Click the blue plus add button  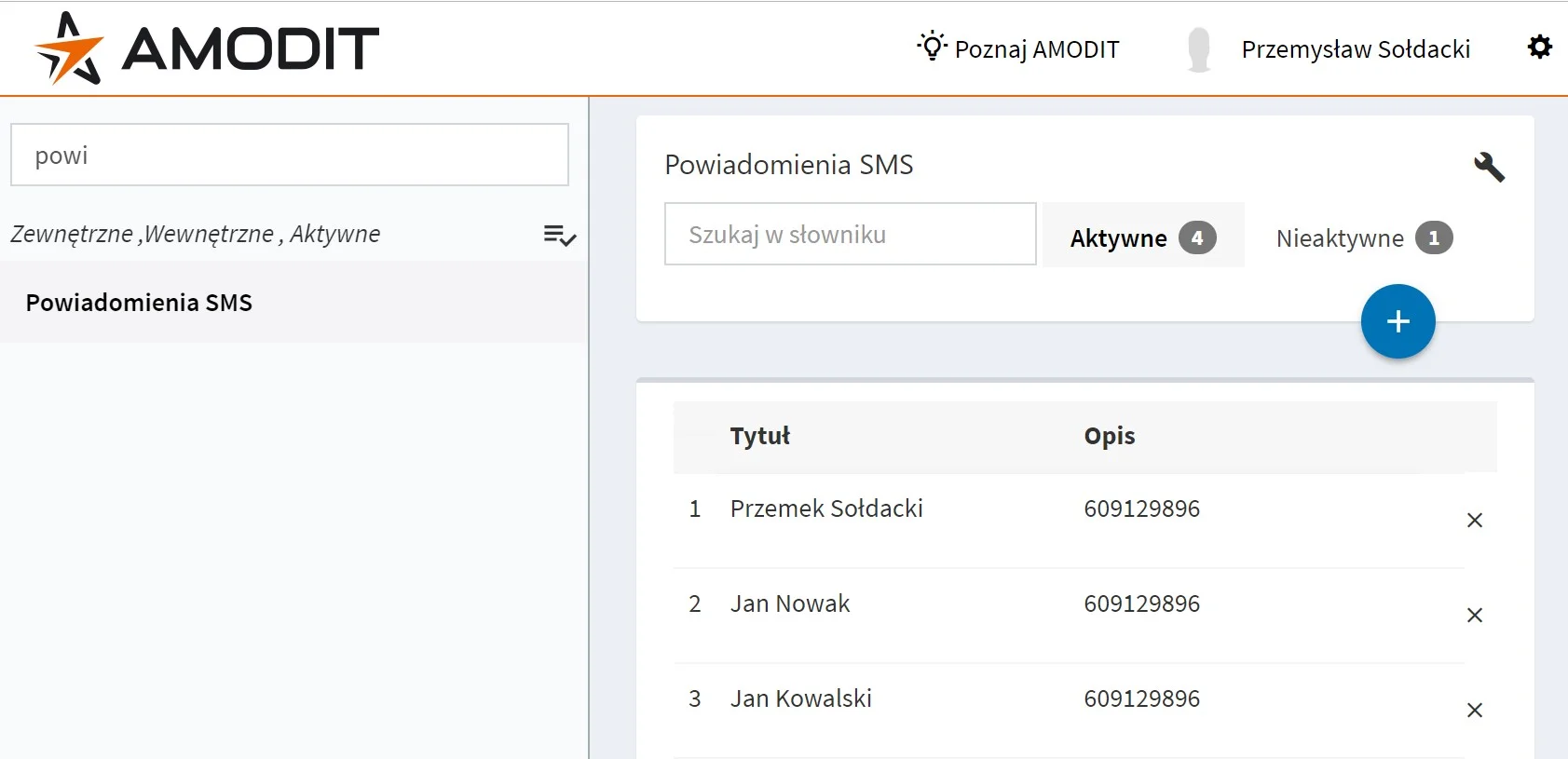[1398, 321]
